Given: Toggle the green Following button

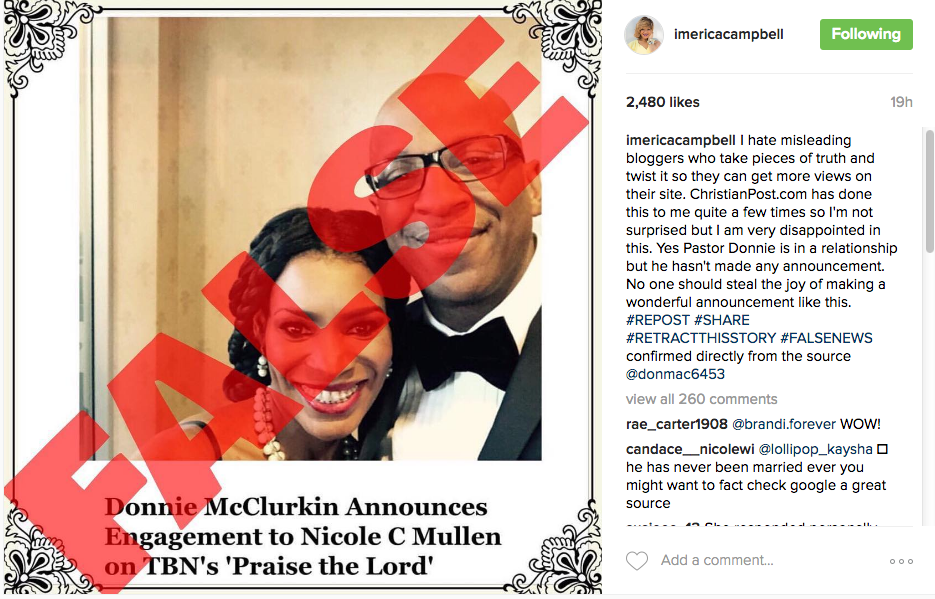Looking at the screenshot, I should coord(866,34).
